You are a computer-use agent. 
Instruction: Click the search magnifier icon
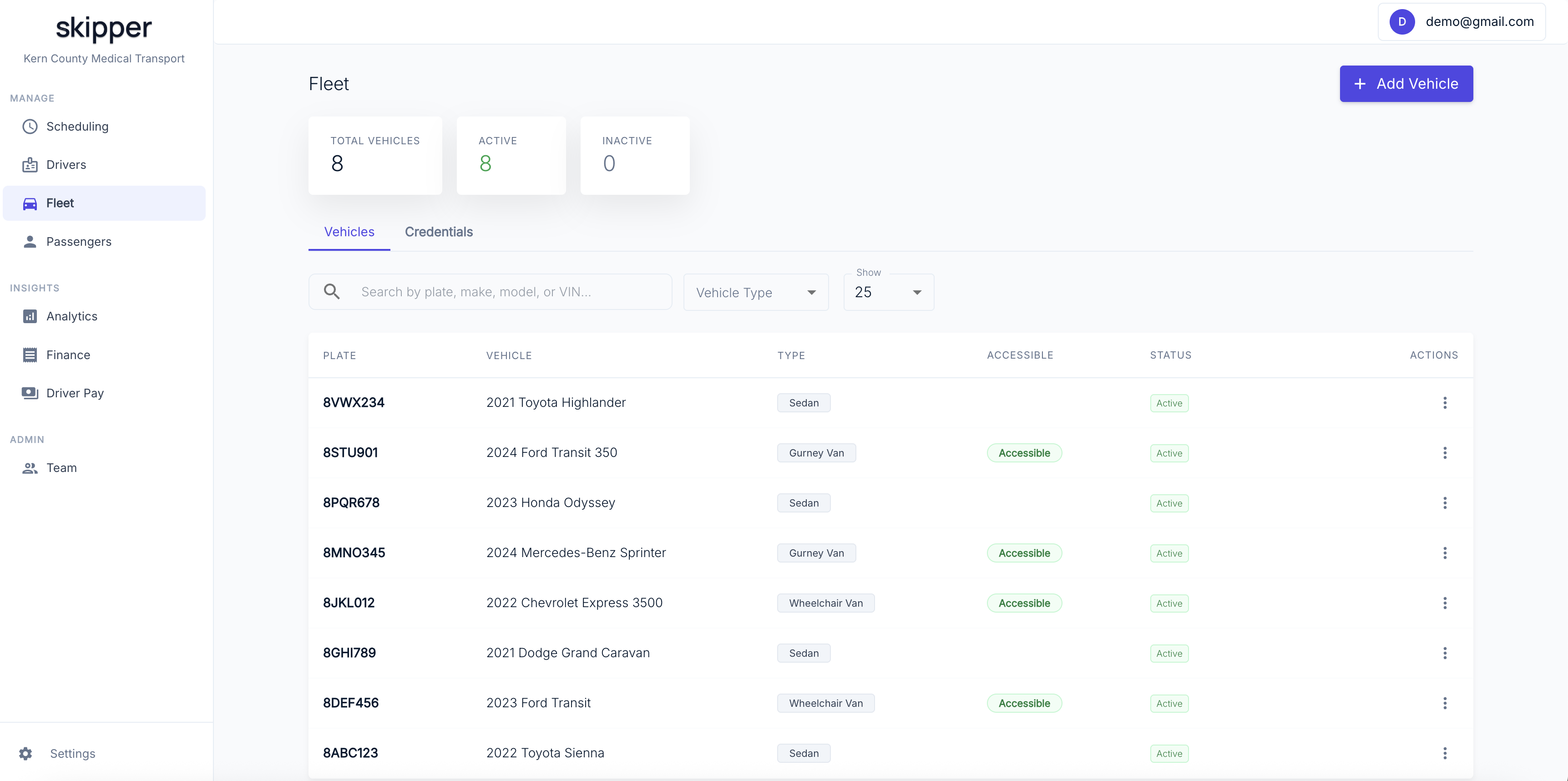pyautogui.click(x=332, y=292)
